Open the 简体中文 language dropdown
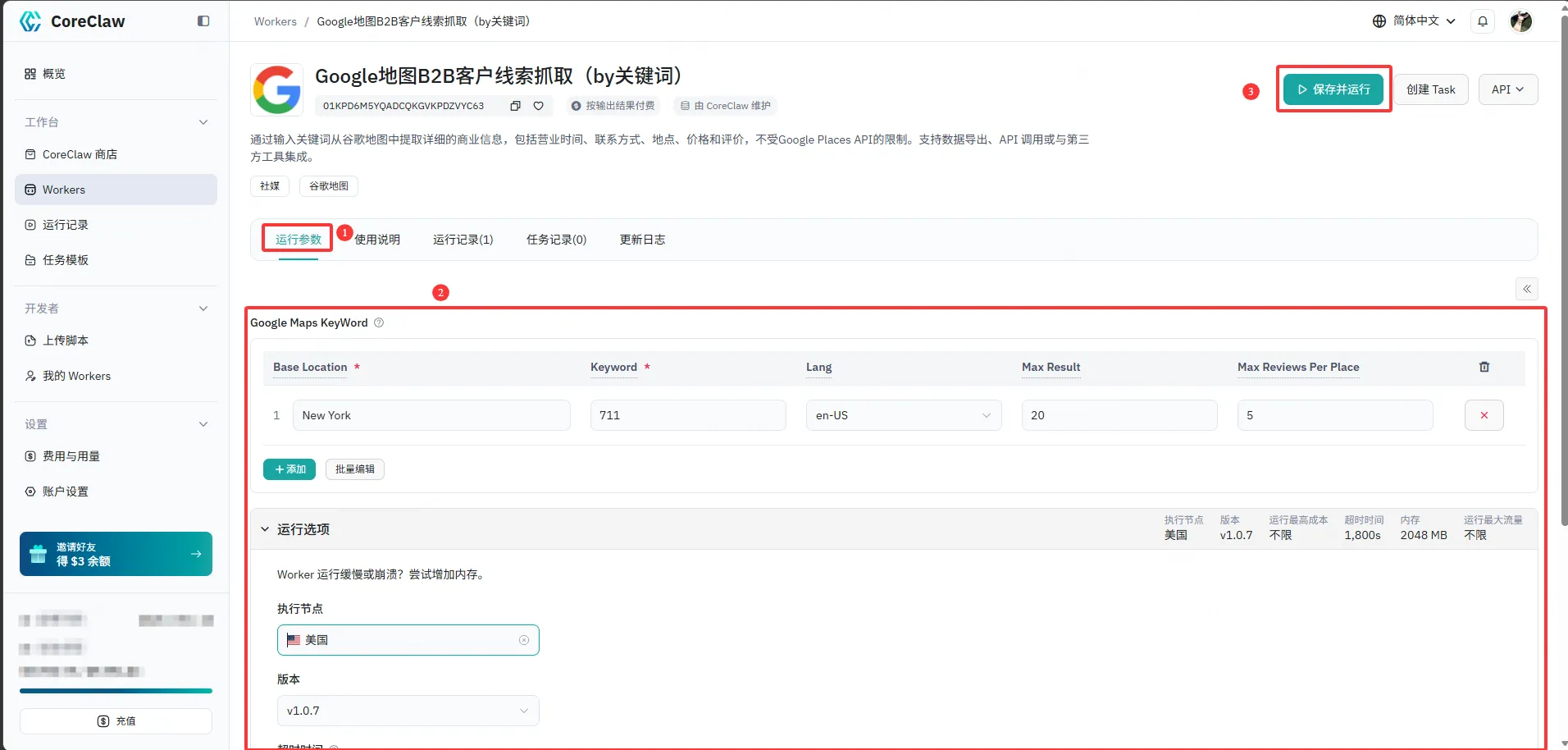 (1415, 21)
